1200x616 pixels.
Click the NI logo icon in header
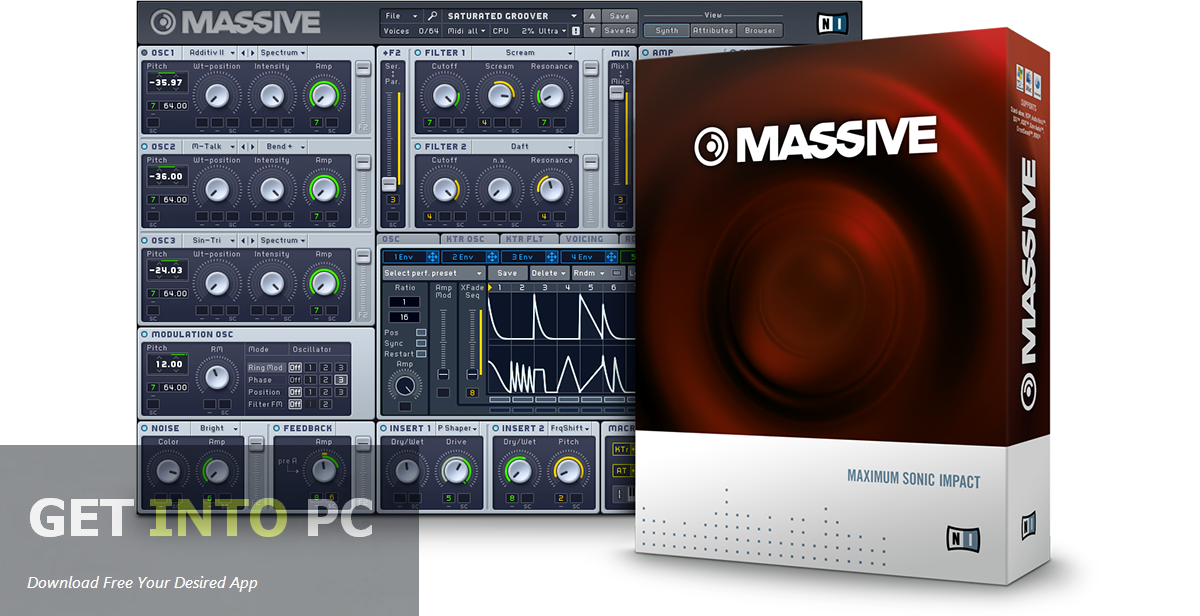click(830, 22)
